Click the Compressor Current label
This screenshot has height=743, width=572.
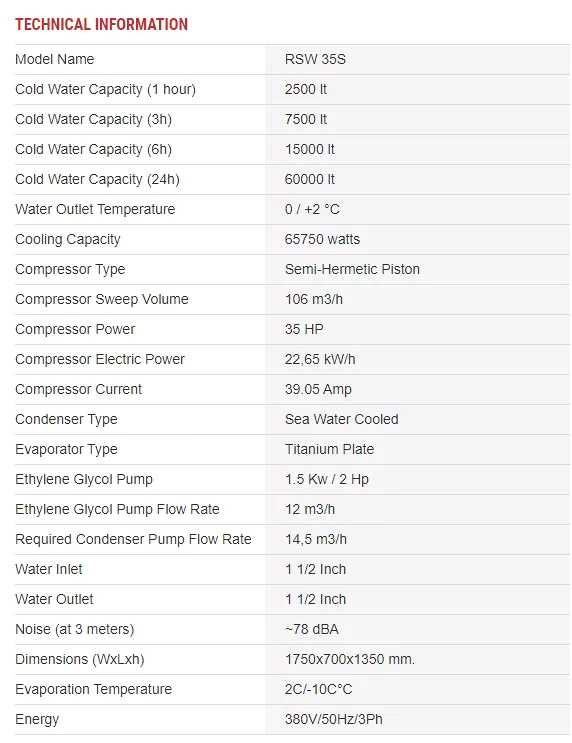point(79,389)
